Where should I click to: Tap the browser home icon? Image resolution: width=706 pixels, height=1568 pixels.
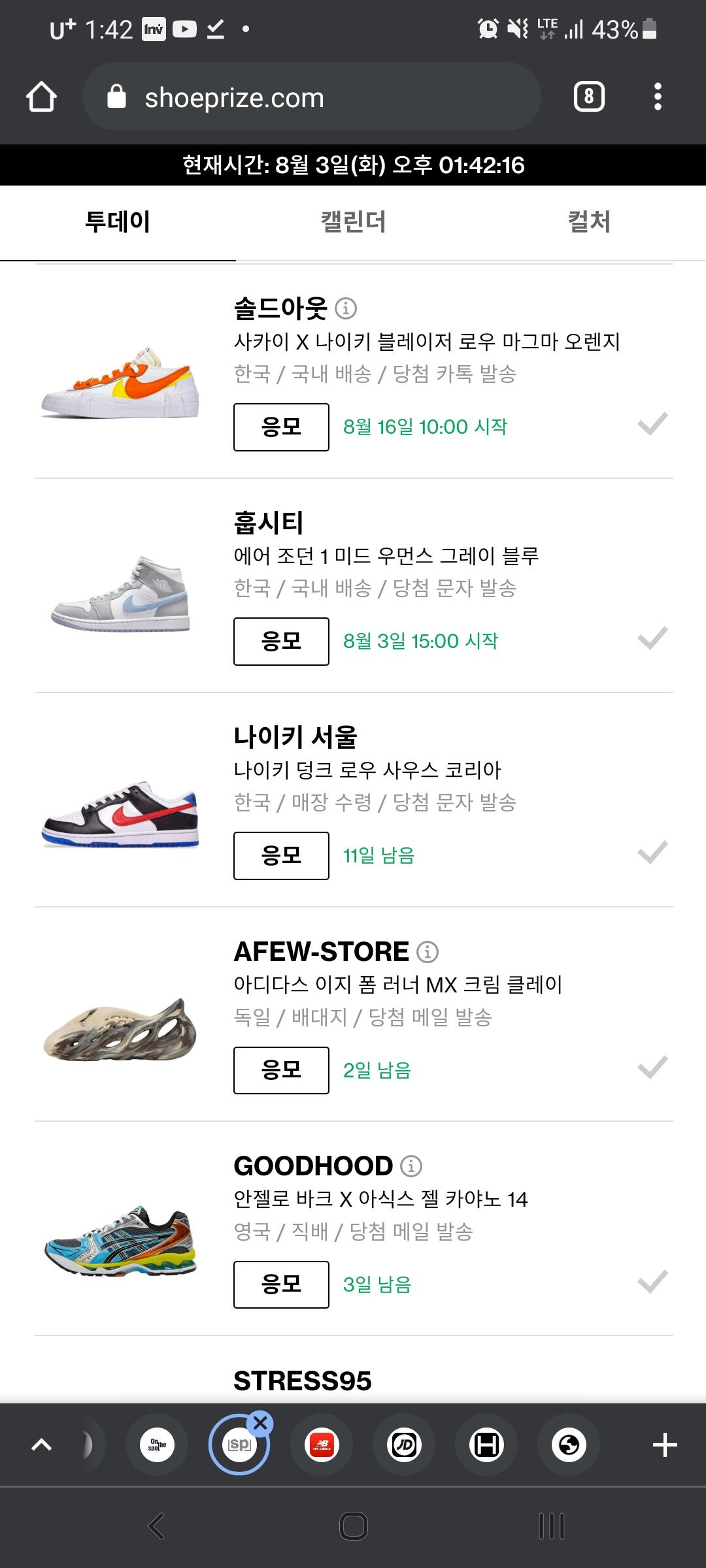tap(41, 97)
